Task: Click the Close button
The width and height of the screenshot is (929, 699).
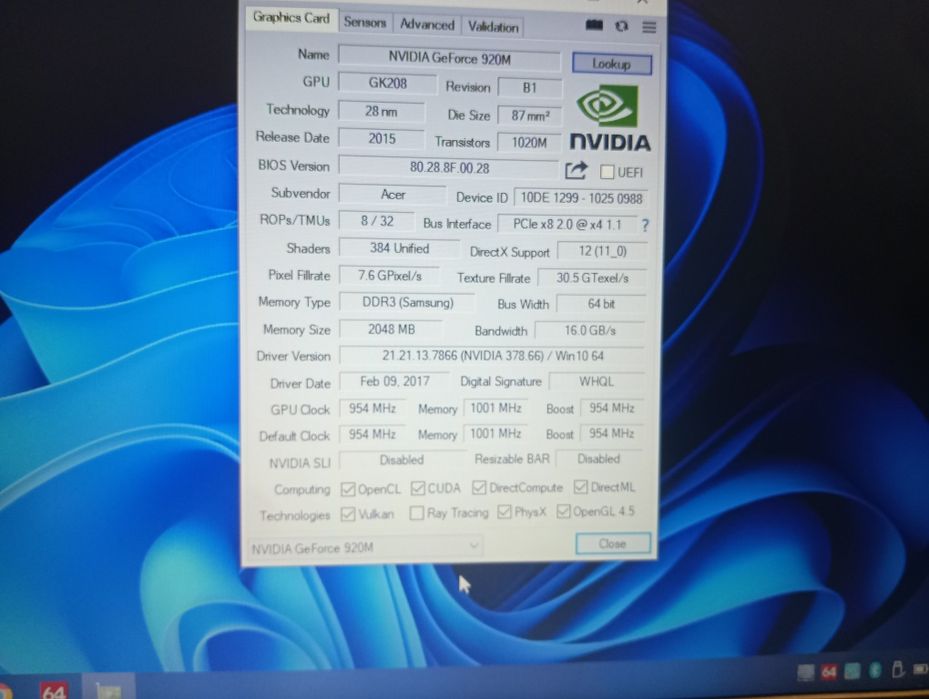Action: coord(613,543)
